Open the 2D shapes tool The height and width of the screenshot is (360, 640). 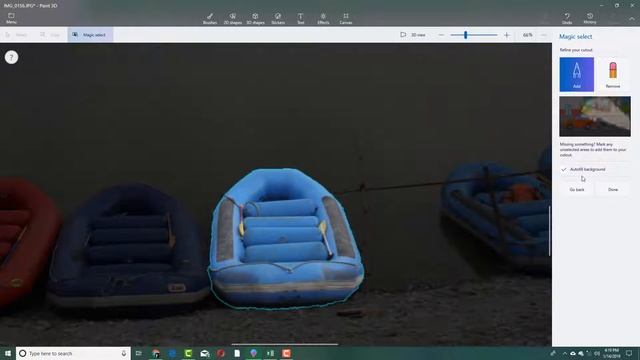coord(233,18)
